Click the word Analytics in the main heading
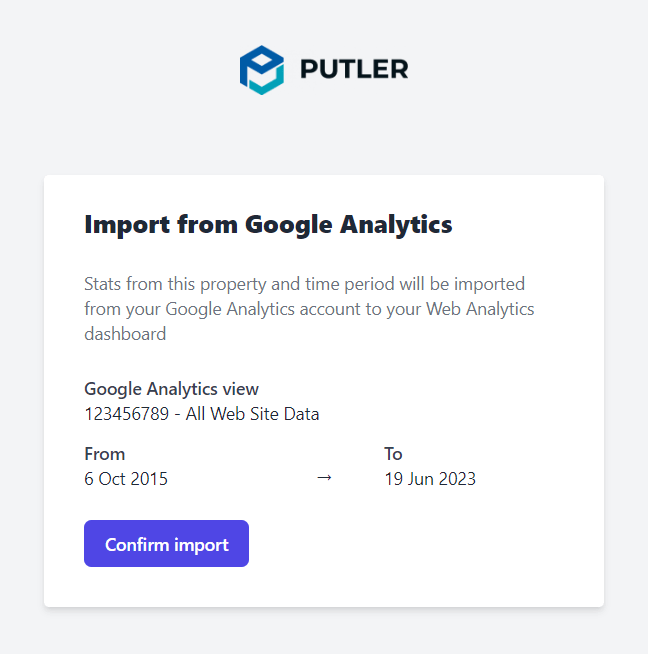648x654 pixels. pos(396,225)
